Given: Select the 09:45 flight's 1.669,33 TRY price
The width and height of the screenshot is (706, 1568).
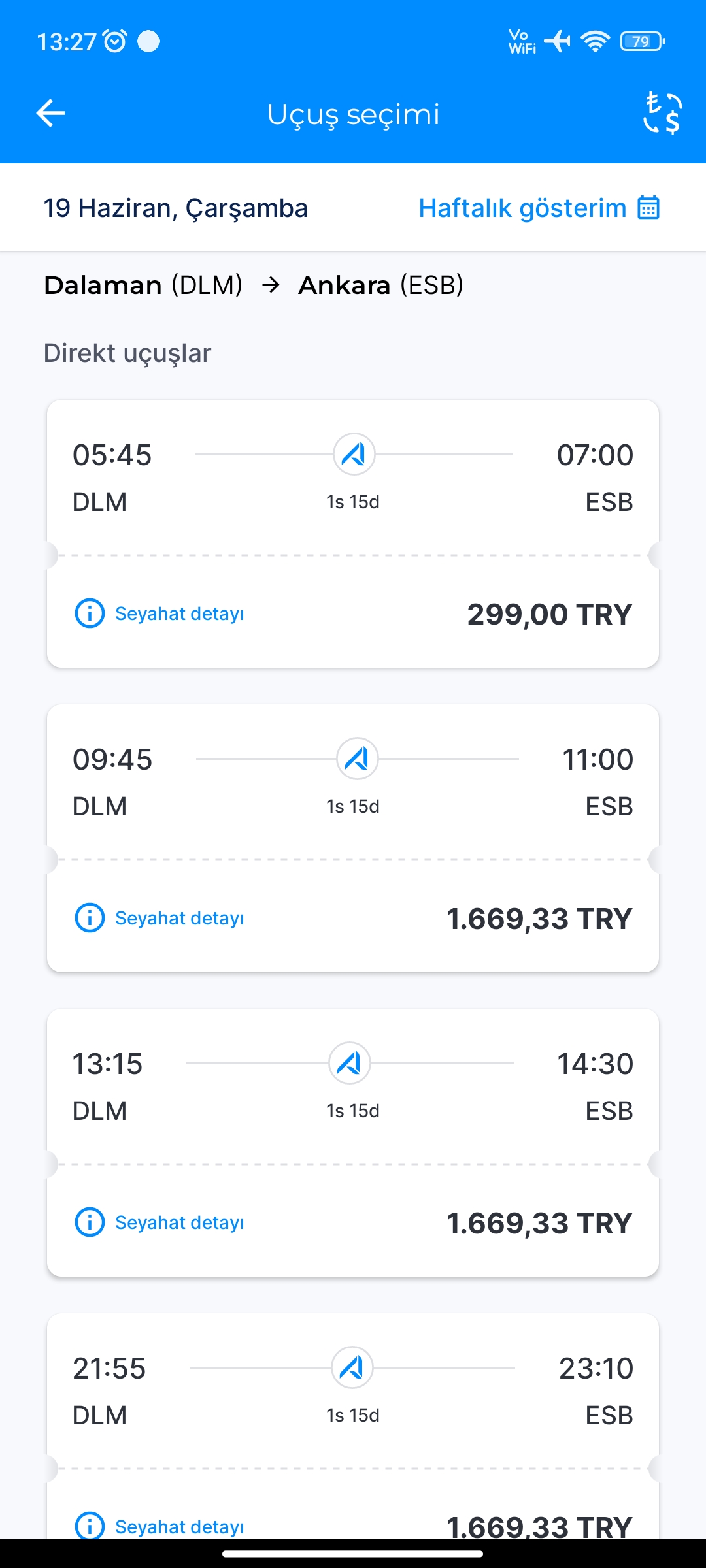Looking at the screenshot, I should pyautogui.click(x=539, y=919).
